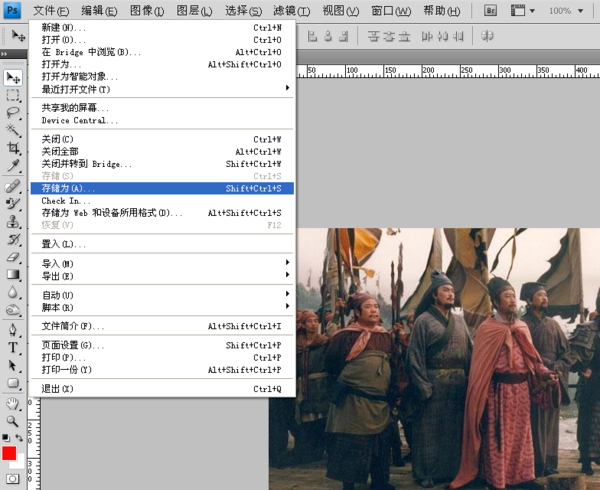Expand the 导出 submenu
Viewport: 600px width, 490px height.
coord(162,276)
